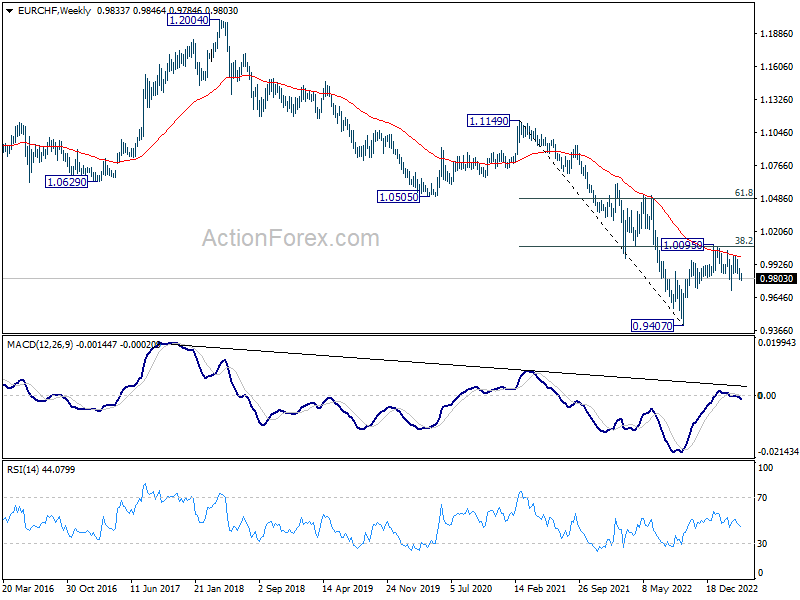800x600 pixels.
Task: Click the EURCHF,Weekly chart title
Action: click(48, 10)
